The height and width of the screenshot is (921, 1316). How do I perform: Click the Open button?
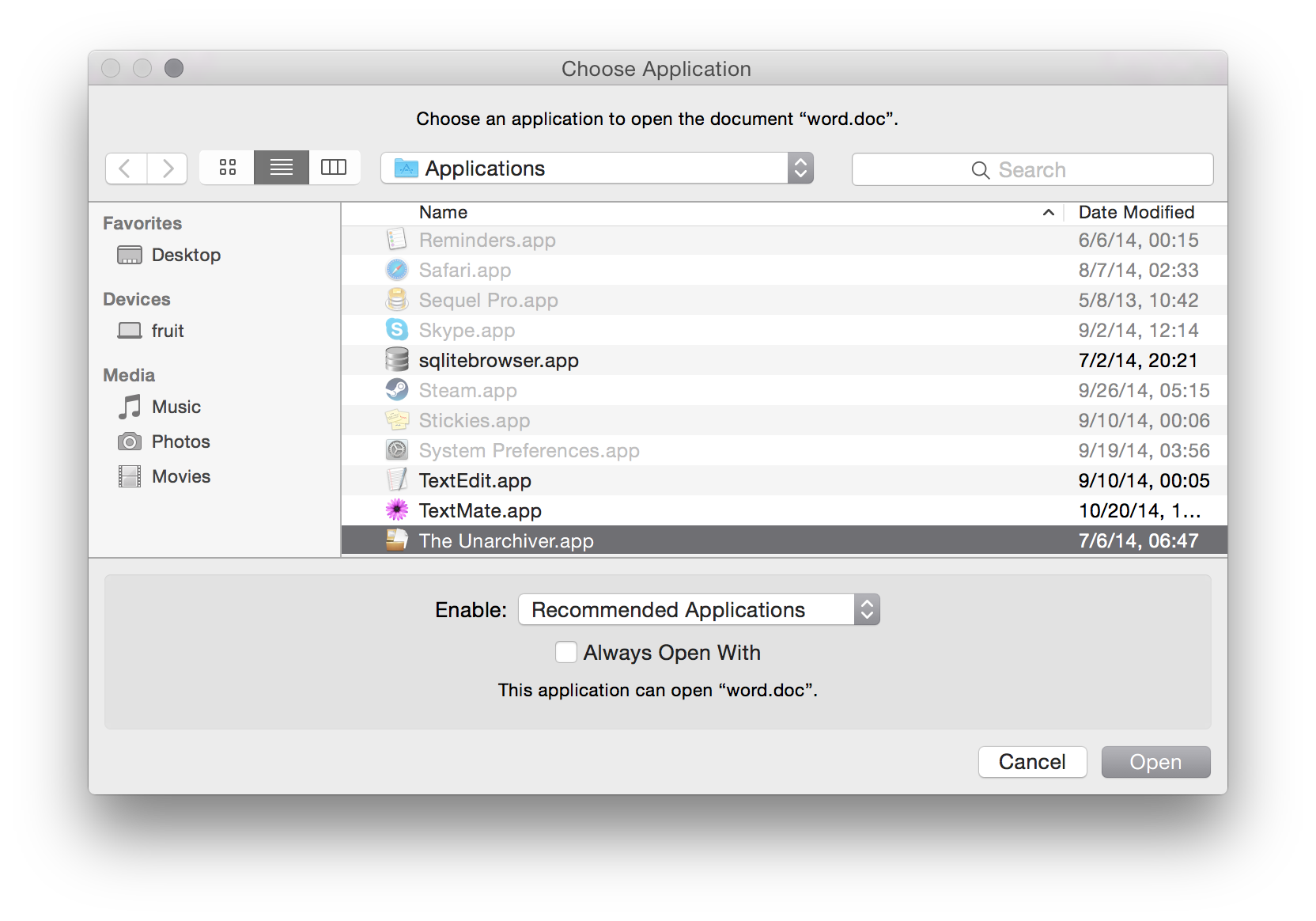click(x=1155, y=762)
